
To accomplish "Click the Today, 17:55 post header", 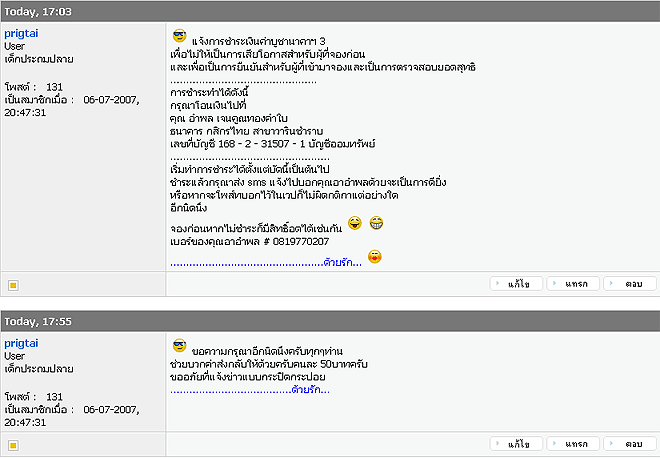I will (330, 321).
